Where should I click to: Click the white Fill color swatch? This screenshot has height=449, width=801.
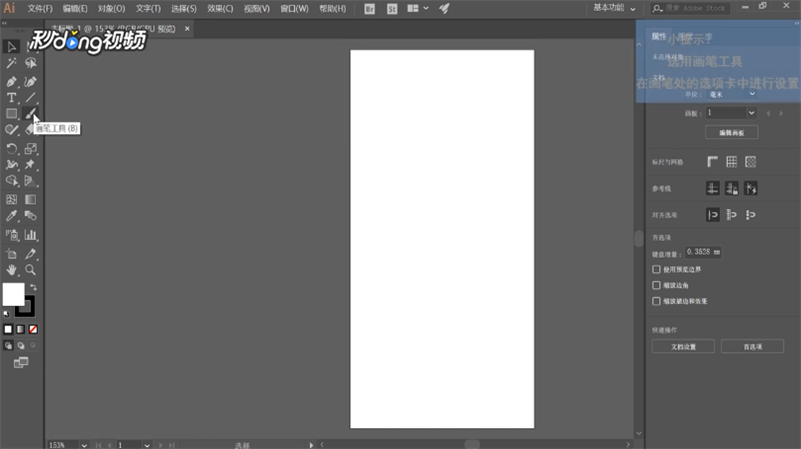pyautogui.click(x=13, y=294)
